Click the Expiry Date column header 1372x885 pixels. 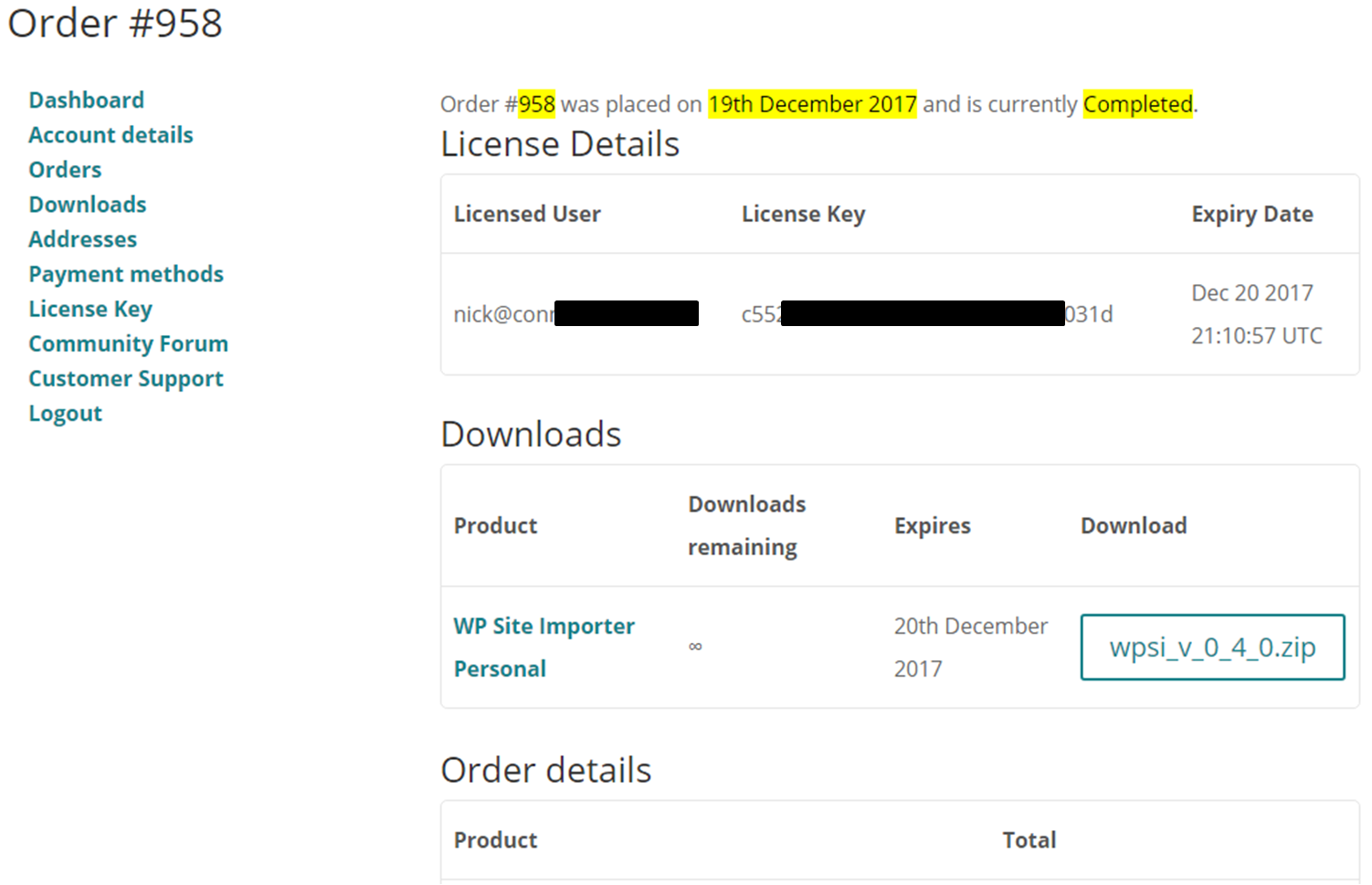pos(1252,215)
